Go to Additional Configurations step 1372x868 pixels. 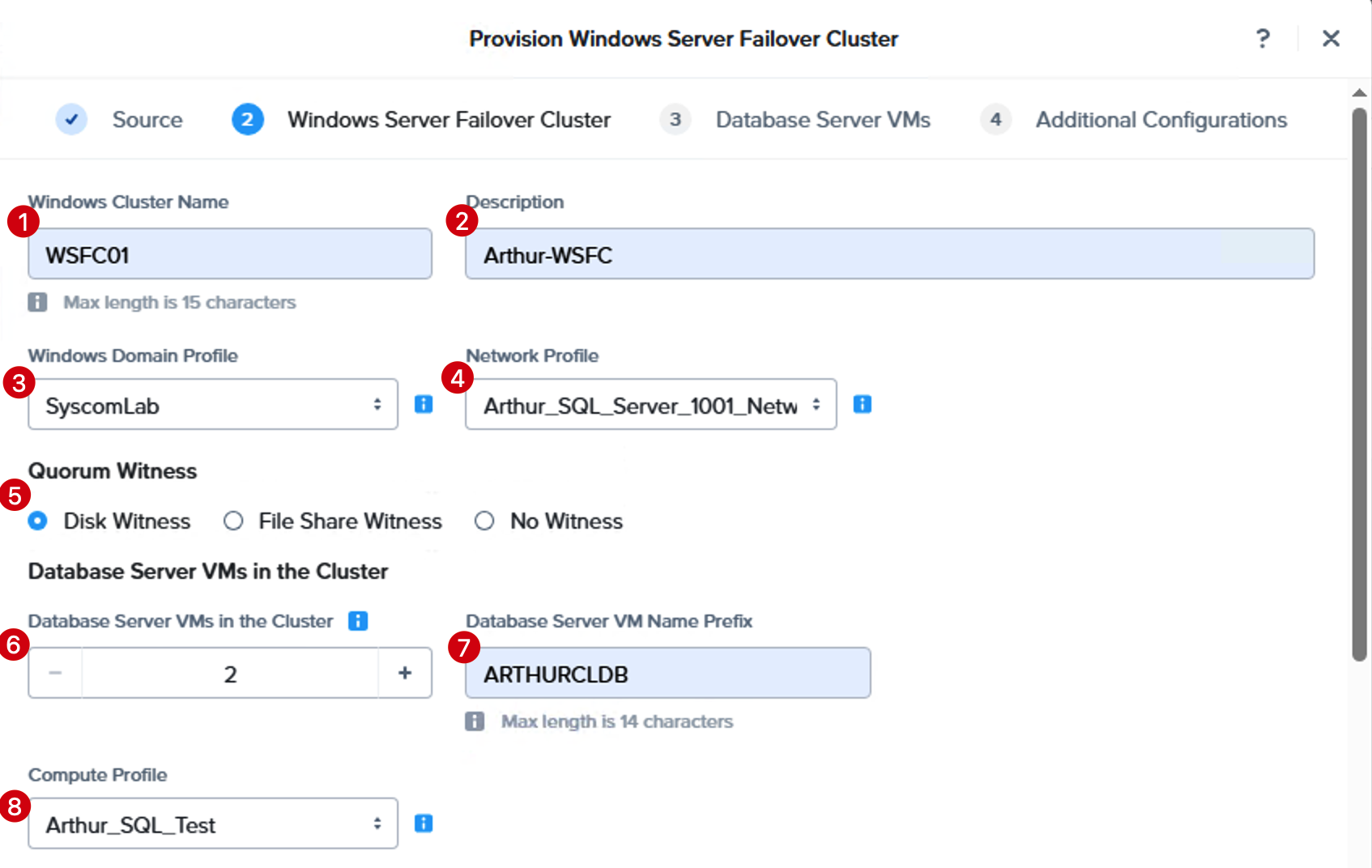tap(1134, 119)
